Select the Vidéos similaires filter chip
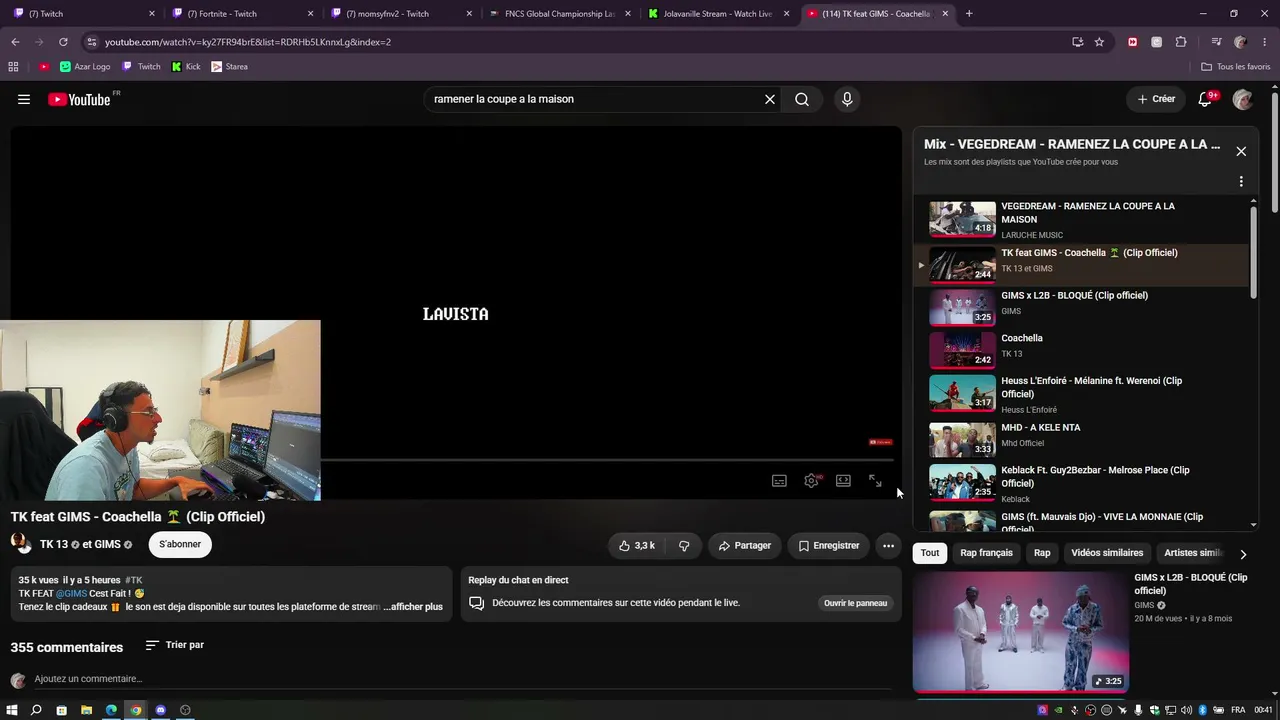 tap(1107, 553)
